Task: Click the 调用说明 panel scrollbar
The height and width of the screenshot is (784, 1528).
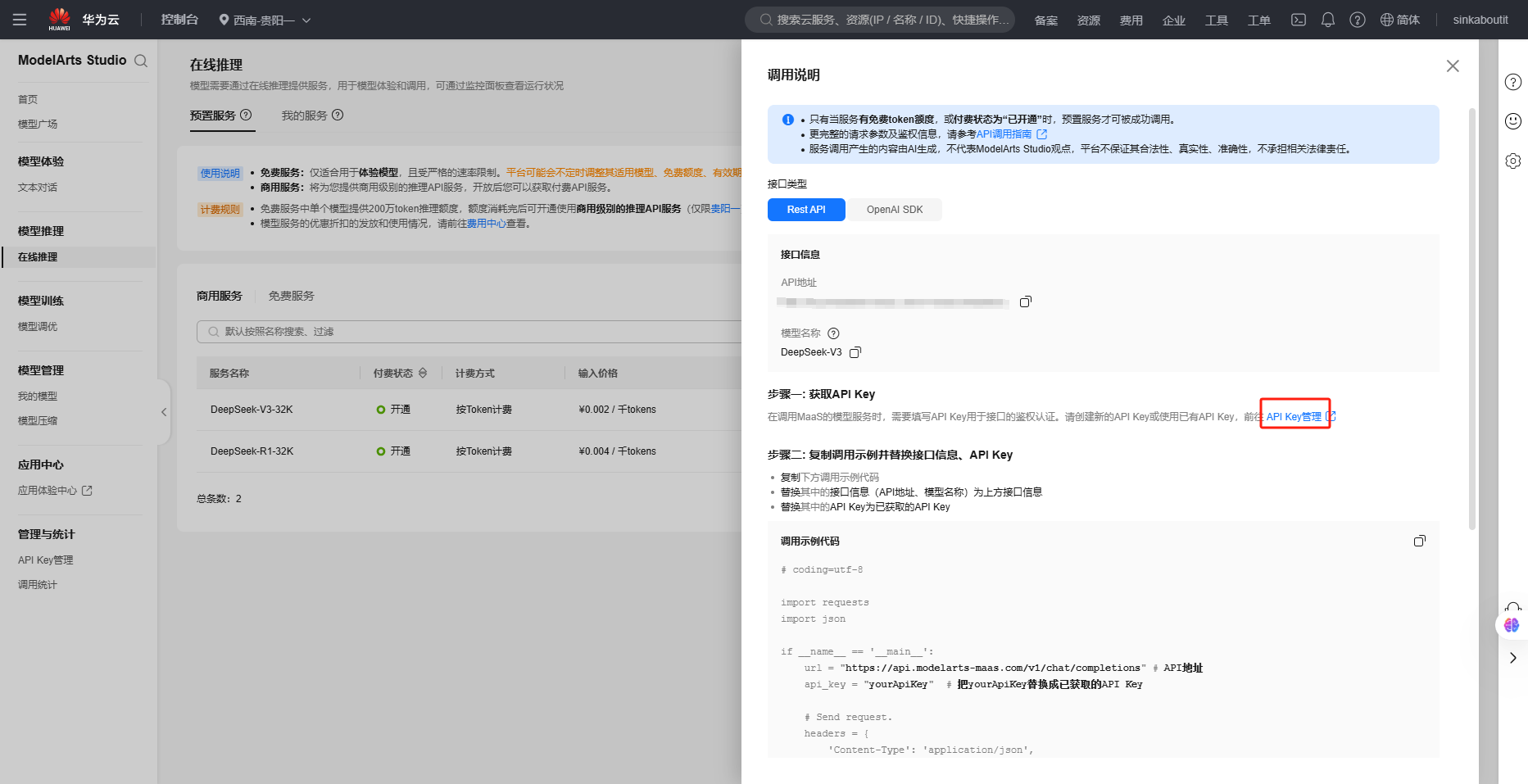Action: pyautogui.click(x=1472, y=319)
